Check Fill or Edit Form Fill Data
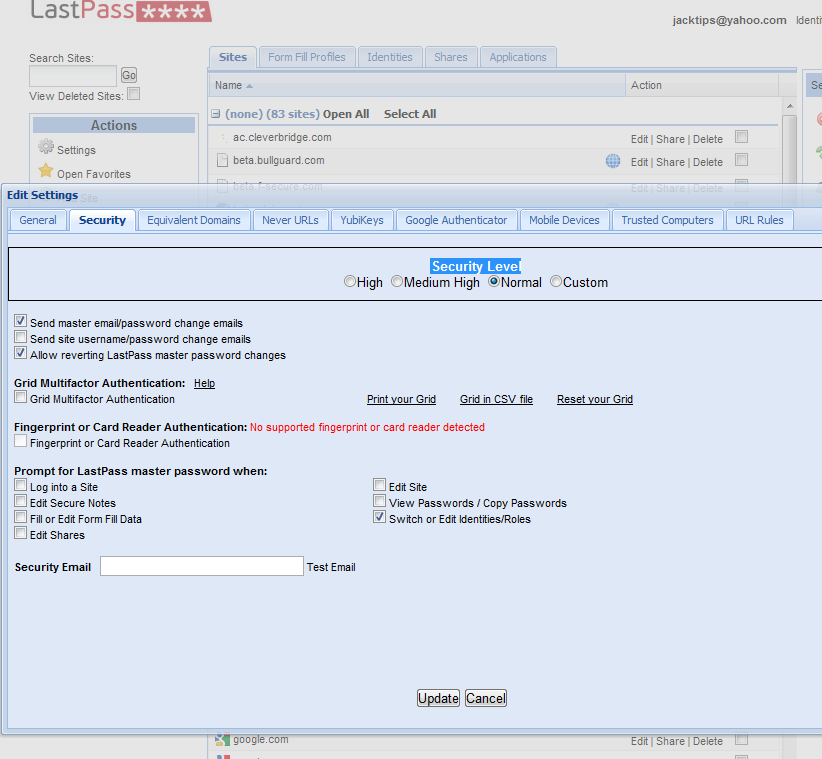Image resolution: width=822 pixels, height=759 pixels. [x=20, y=517]
